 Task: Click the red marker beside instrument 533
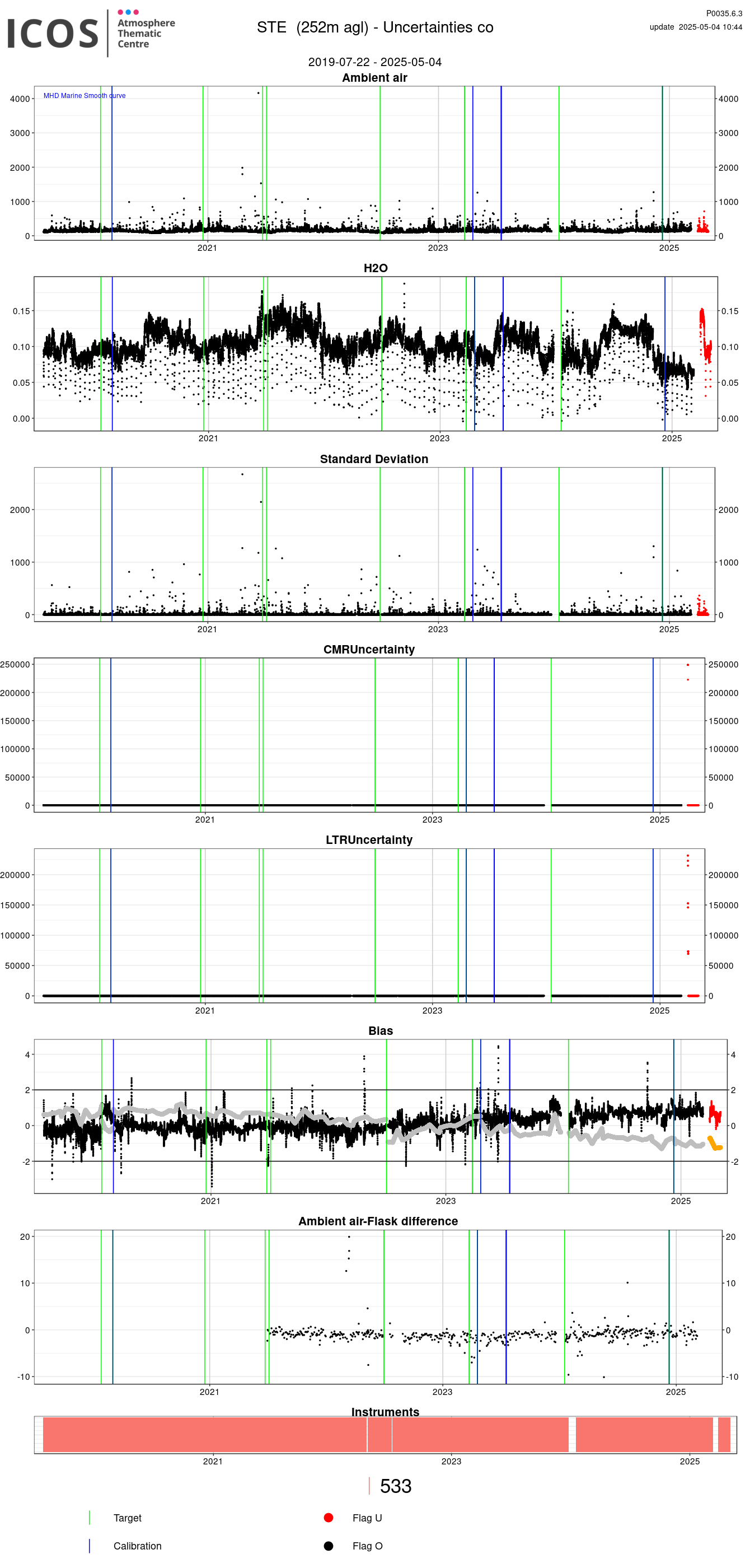369,1486
